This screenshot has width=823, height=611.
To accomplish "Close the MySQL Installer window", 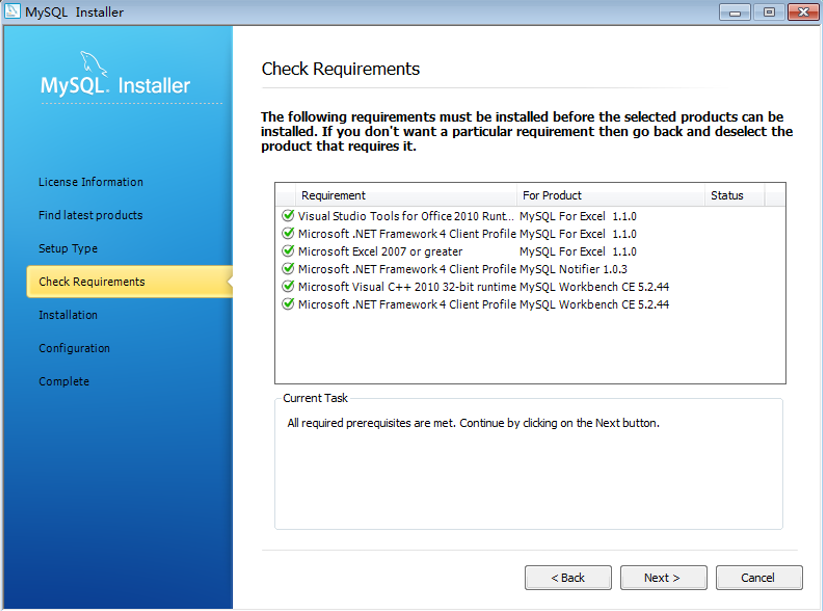I will coord(804,12).
